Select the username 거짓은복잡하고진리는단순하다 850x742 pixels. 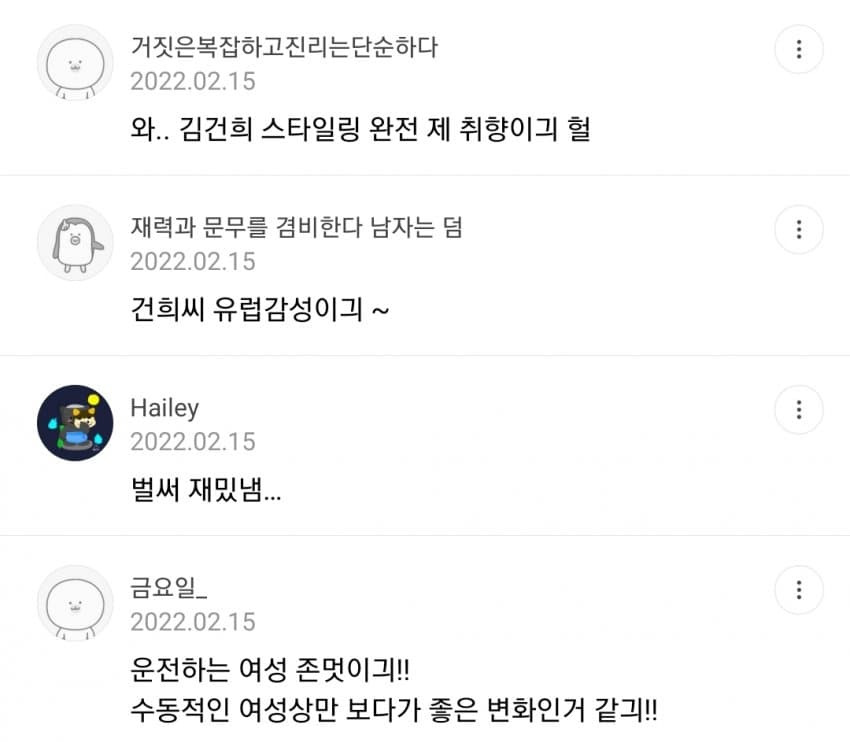pyautogui.click(x=286, y=46)
